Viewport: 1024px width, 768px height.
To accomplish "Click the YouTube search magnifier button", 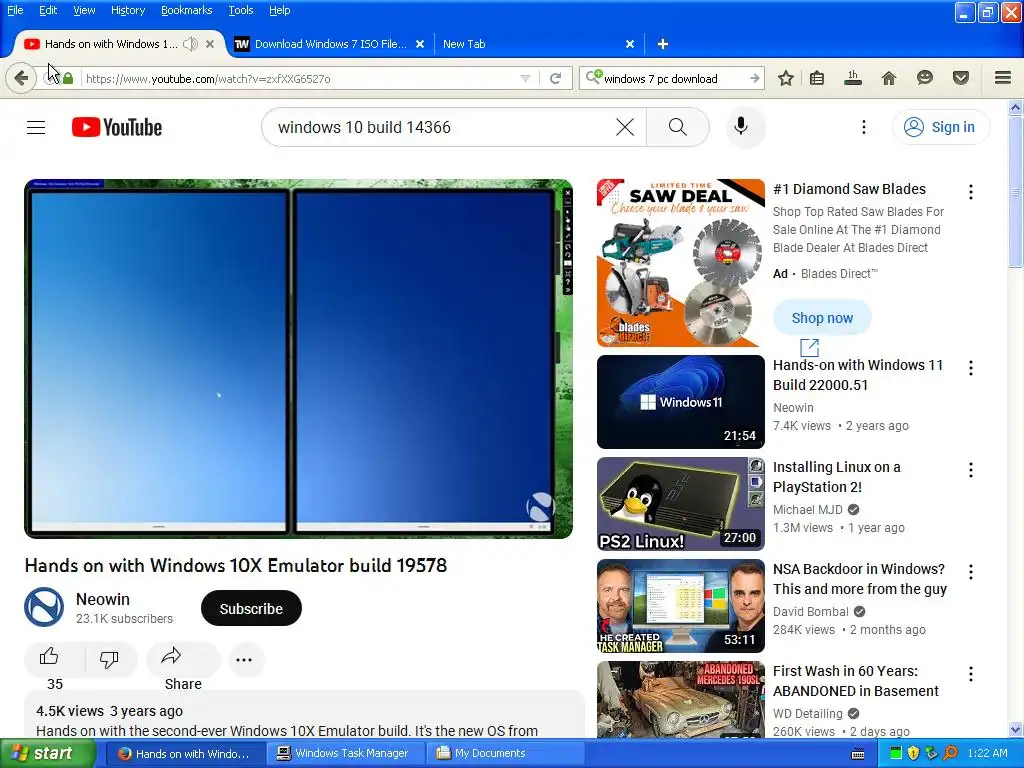I will 678,127.
